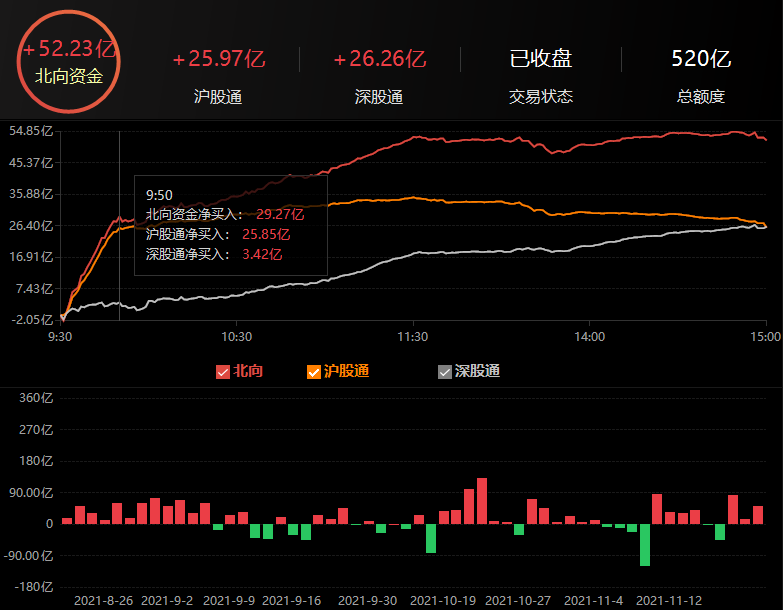Select the 沪股通 +25.97亿 header item
Screen dimensions: 783x610
tap(218, 76)
